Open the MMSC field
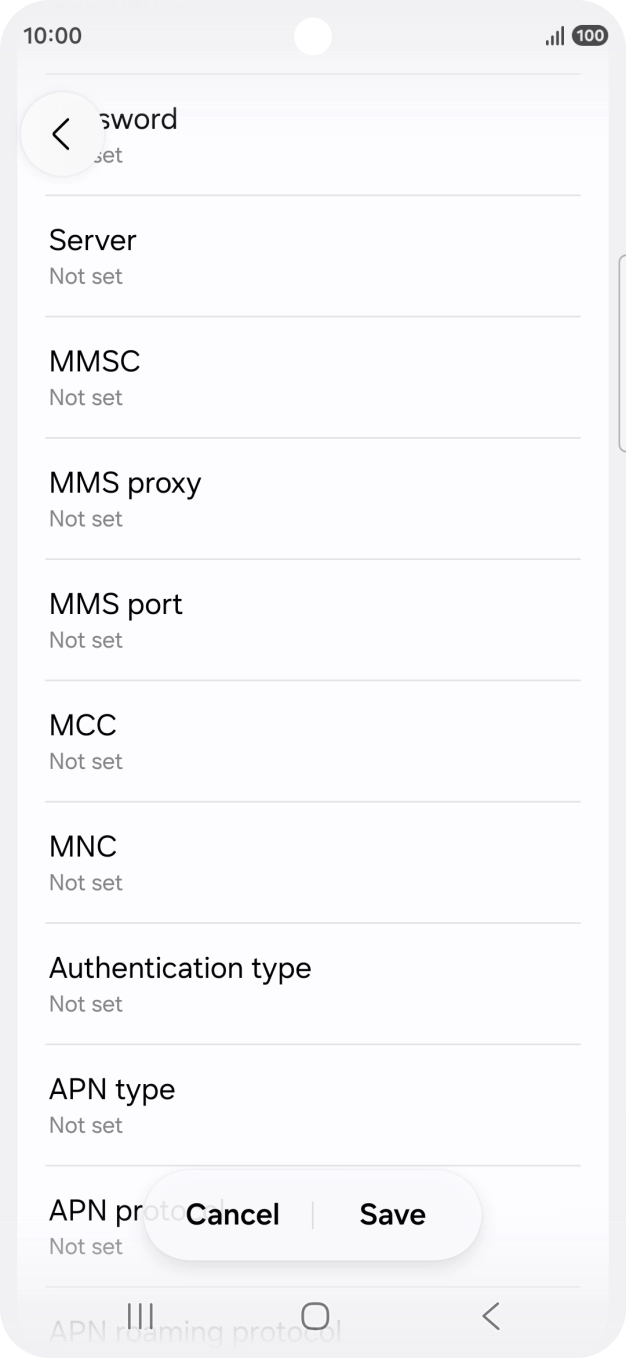Viewport: 626px width, 1358px height. pos(95,377)
